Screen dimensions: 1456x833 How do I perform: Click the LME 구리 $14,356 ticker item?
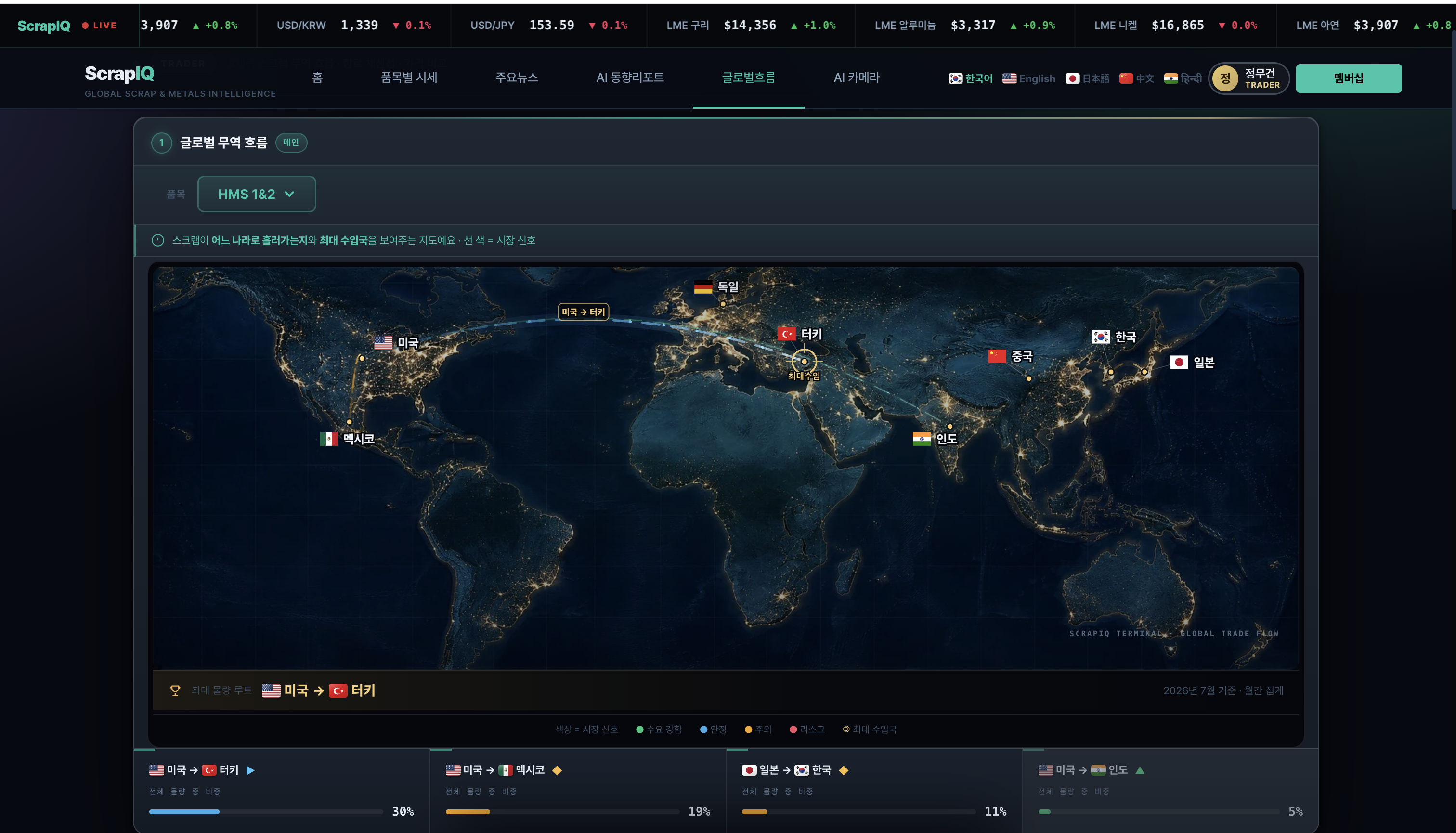tap(751, 25)
